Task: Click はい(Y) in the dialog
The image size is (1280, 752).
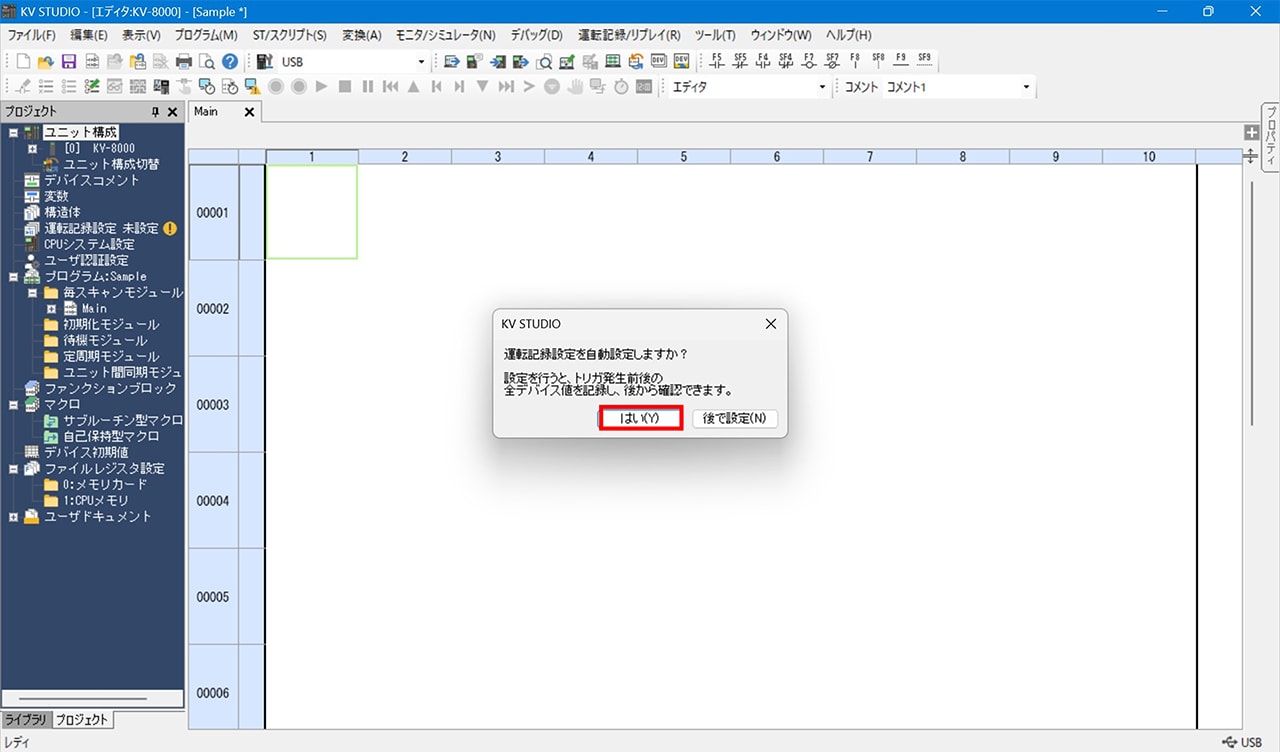Action: click(x=640, y=418)
